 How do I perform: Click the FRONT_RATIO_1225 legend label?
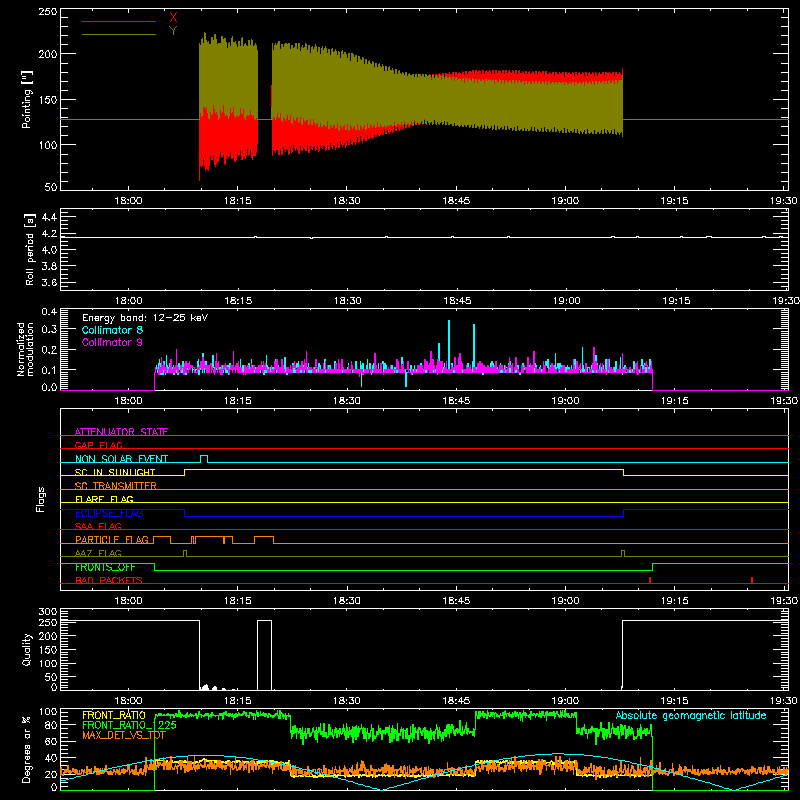(x=130, y=725)
